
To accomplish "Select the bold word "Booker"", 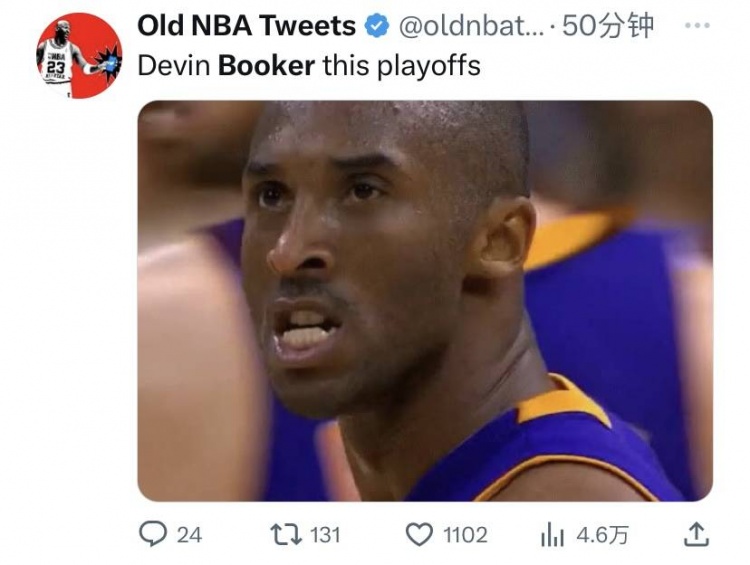I will click(x=266, y=66).
